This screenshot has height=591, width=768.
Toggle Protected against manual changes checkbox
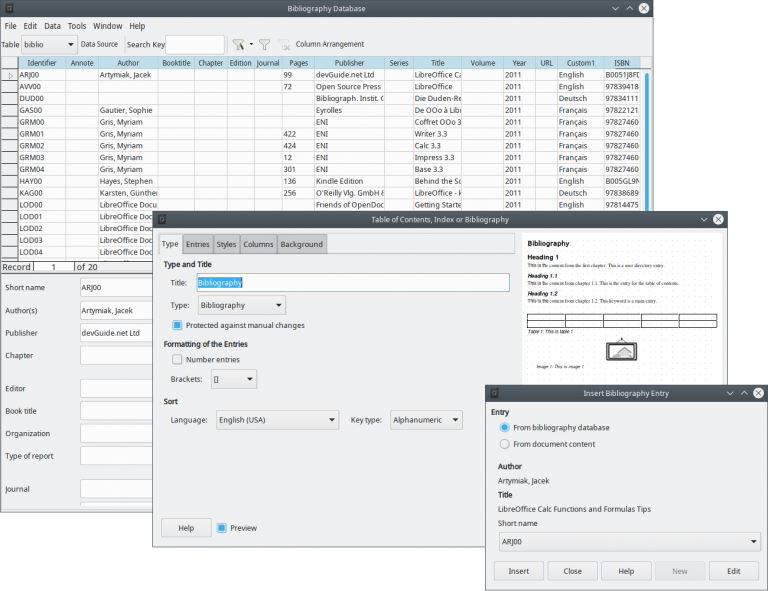click(177, 325)
